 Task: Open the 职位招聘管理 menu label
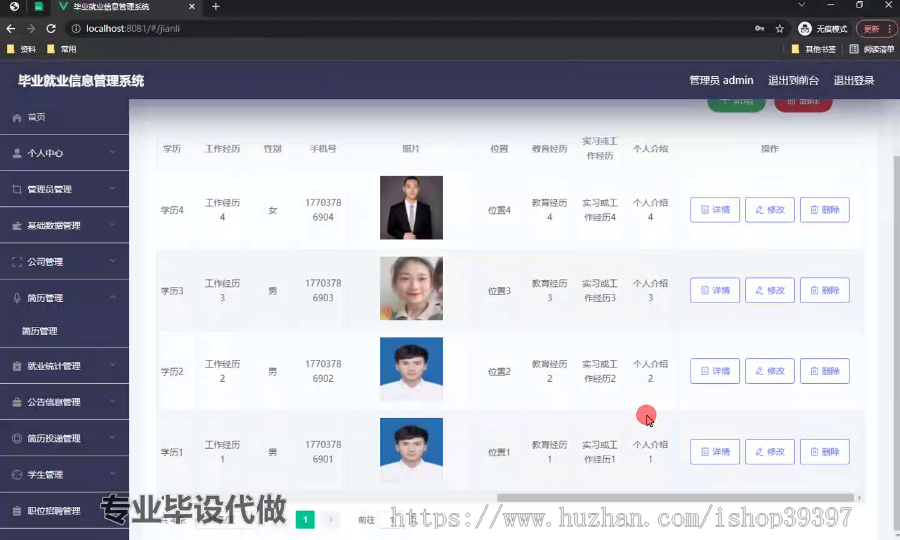click(x=54, y=511)
